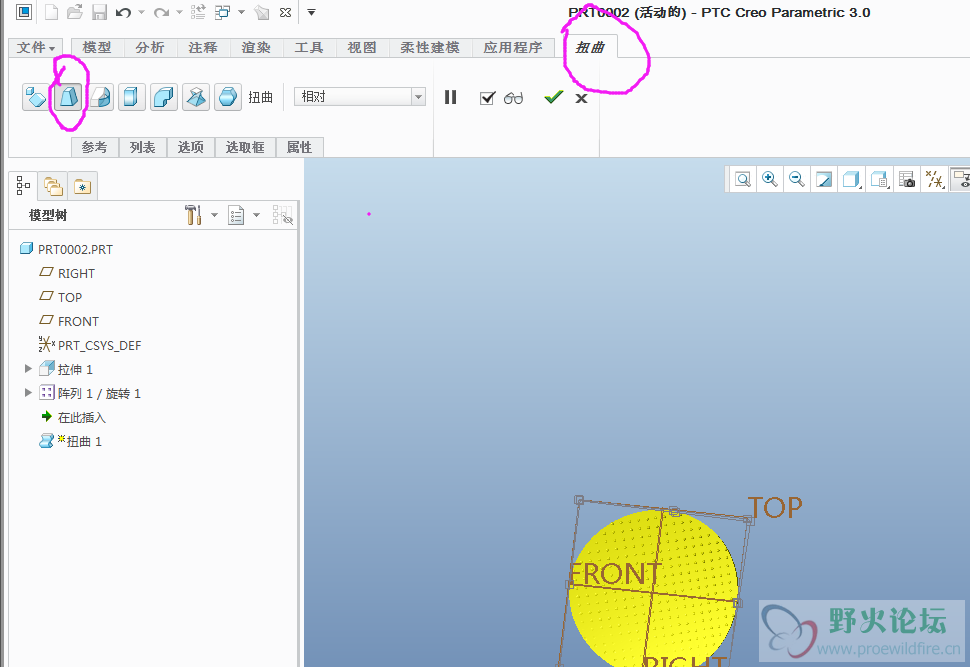Expand the 拉伸 1 tree node
The image size is (970, 667).
pos(28,369)
